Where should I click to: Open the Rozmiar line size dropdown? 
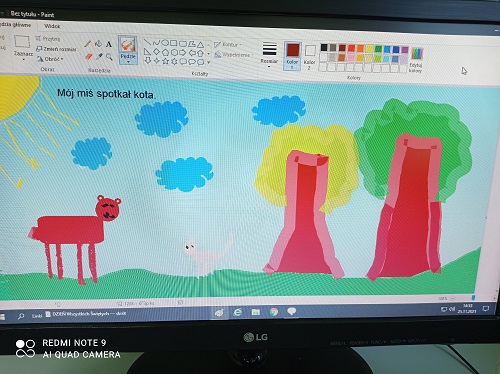coord(269,53)
